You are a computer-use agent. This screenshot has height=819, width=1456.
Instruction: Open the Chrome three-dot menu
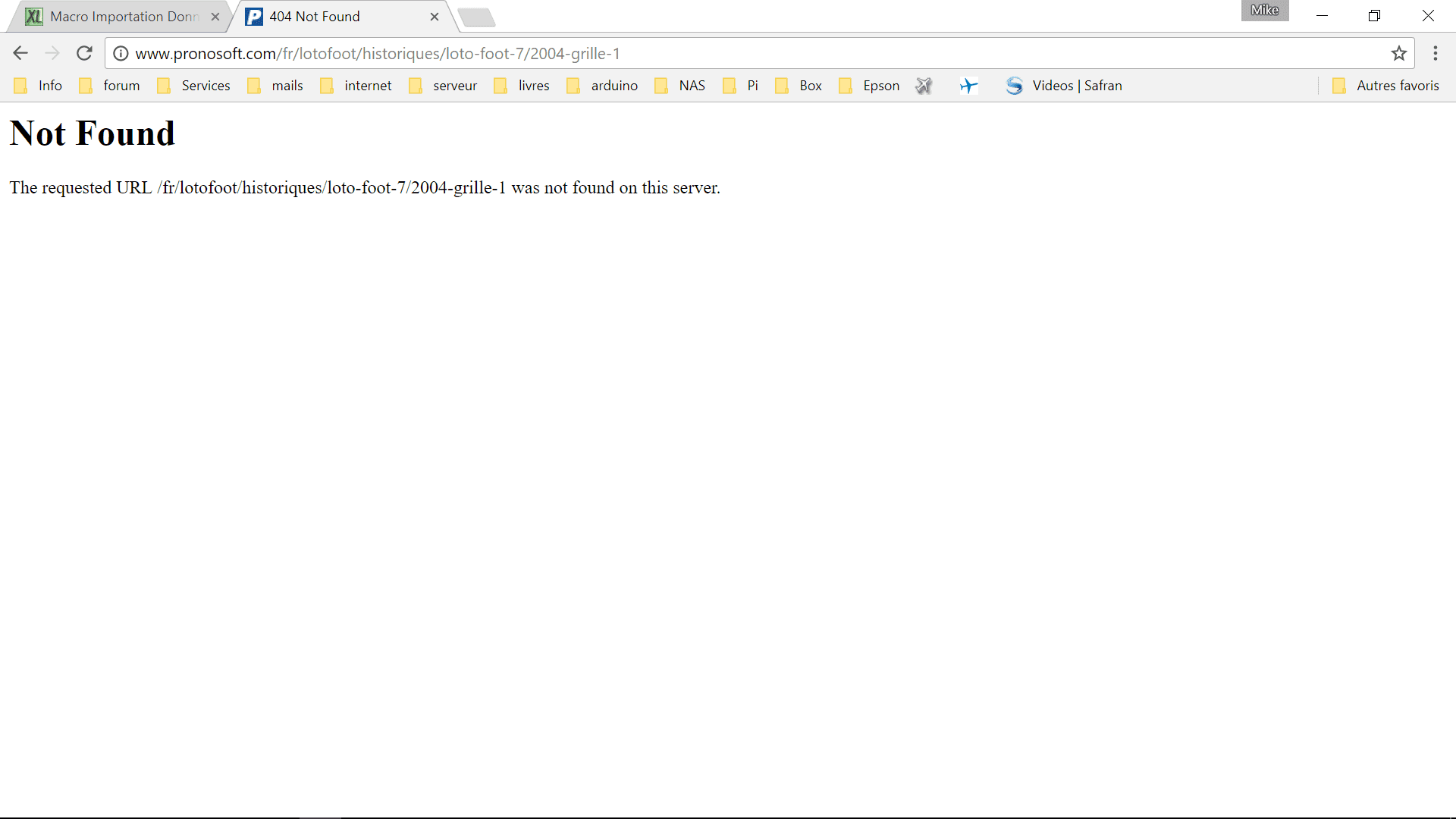(1435, 53)
